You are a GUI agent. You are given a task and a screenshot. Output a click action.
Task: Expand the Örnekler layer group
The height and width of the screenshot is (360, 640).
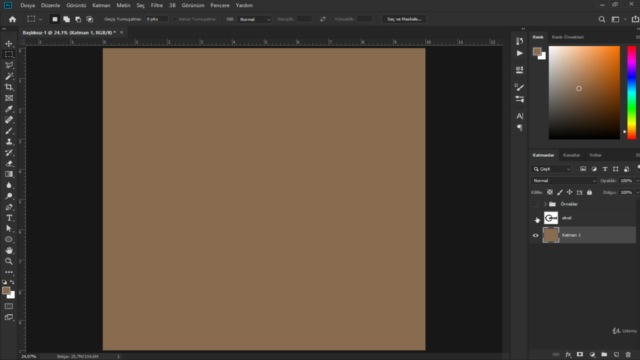click(545, 204)
